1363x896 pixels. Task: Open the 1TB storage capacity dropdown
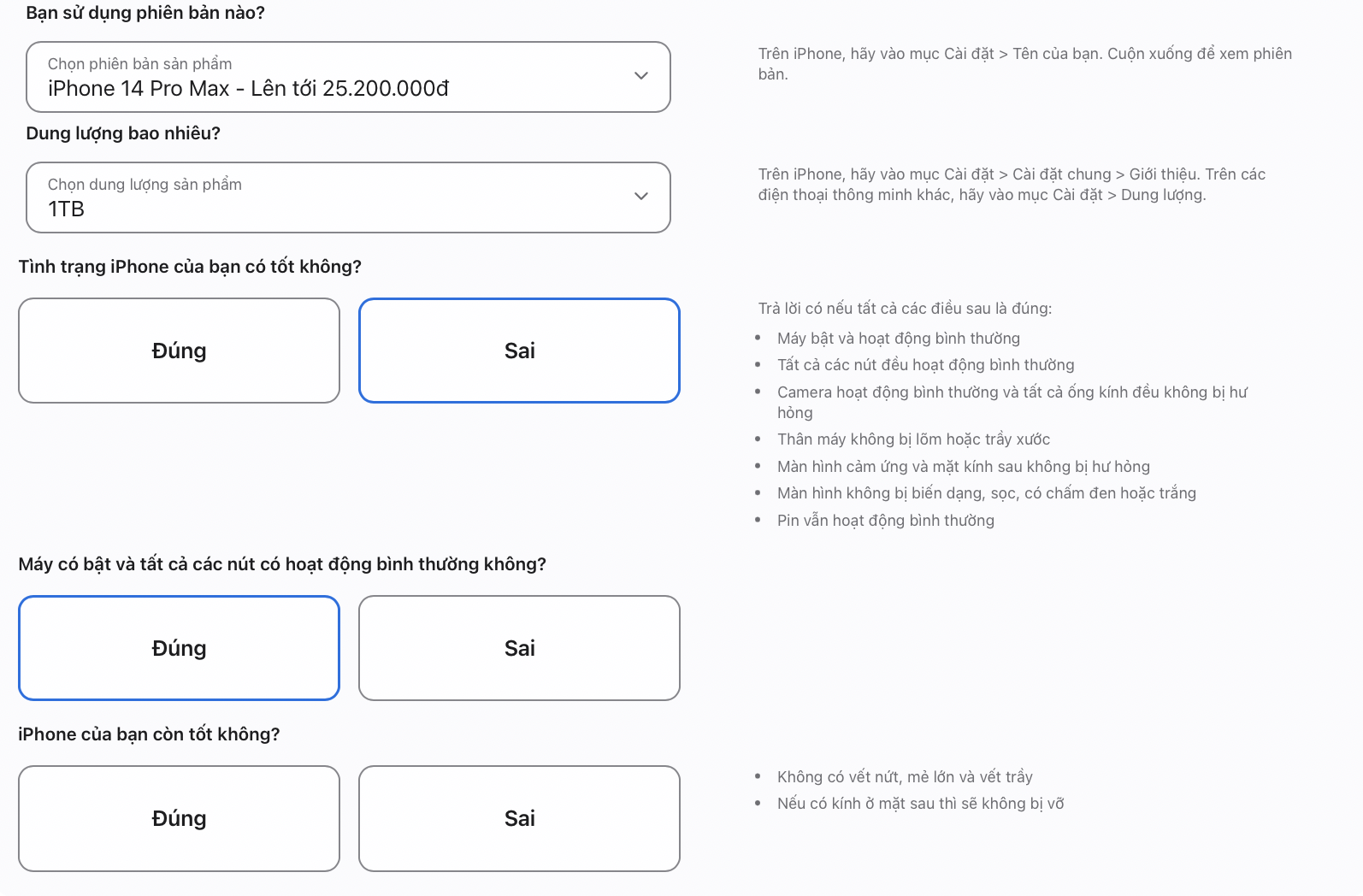[348, 197]
